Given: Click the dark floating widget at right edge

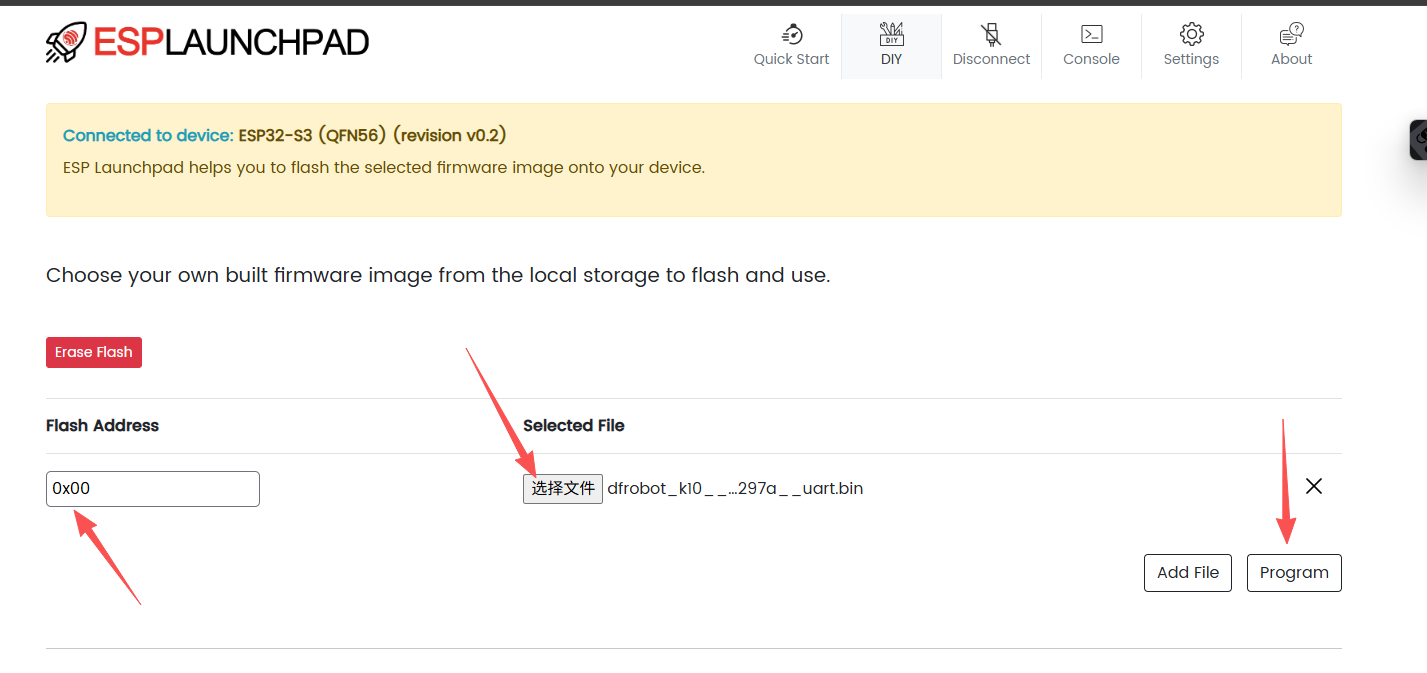Looking at the screenshot, I should tap(1418, 140).
